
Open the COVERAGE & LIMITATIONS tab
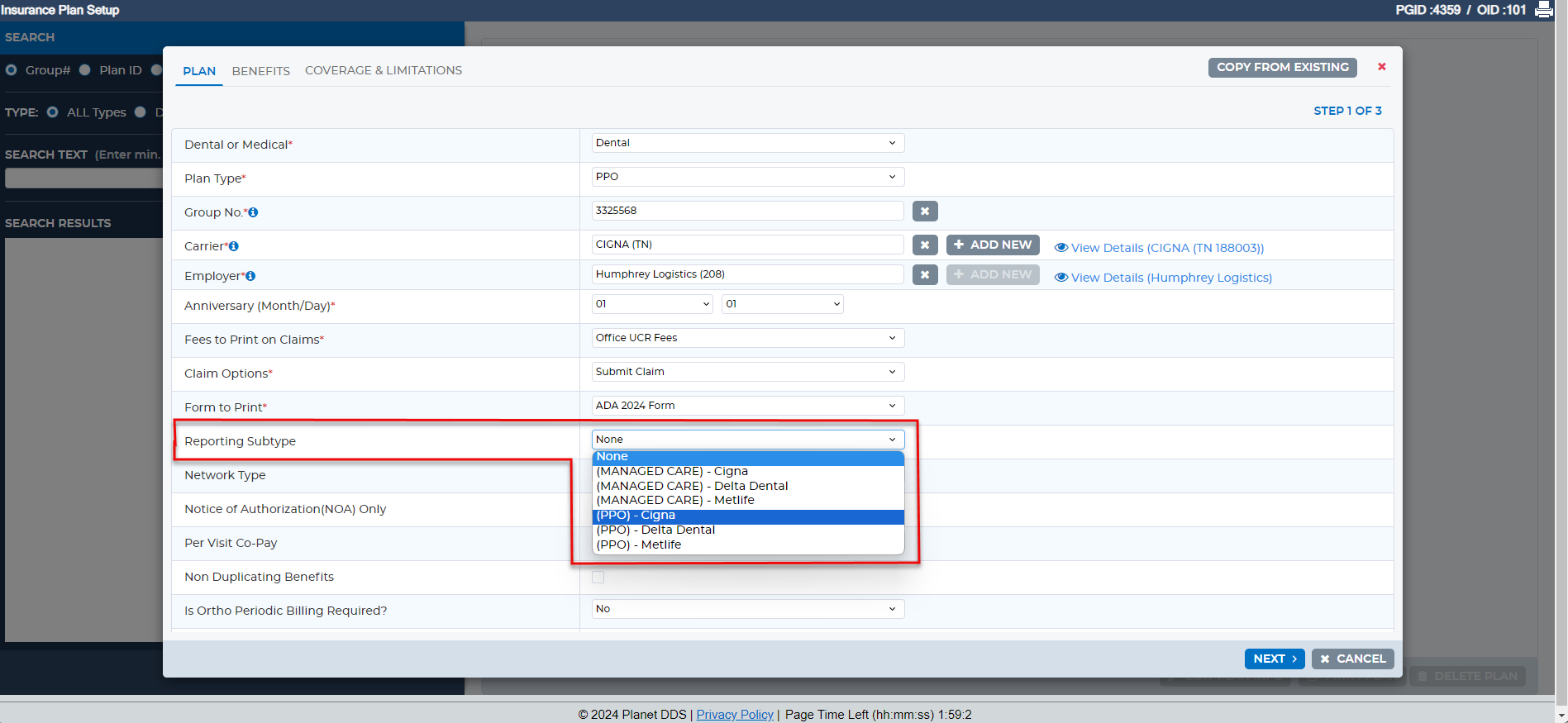tap(384, 70)
